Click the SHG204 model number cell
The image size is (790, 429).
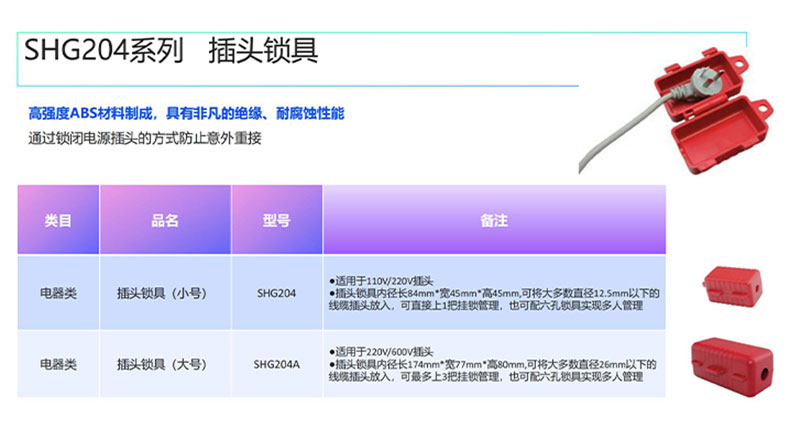point(276,293)
